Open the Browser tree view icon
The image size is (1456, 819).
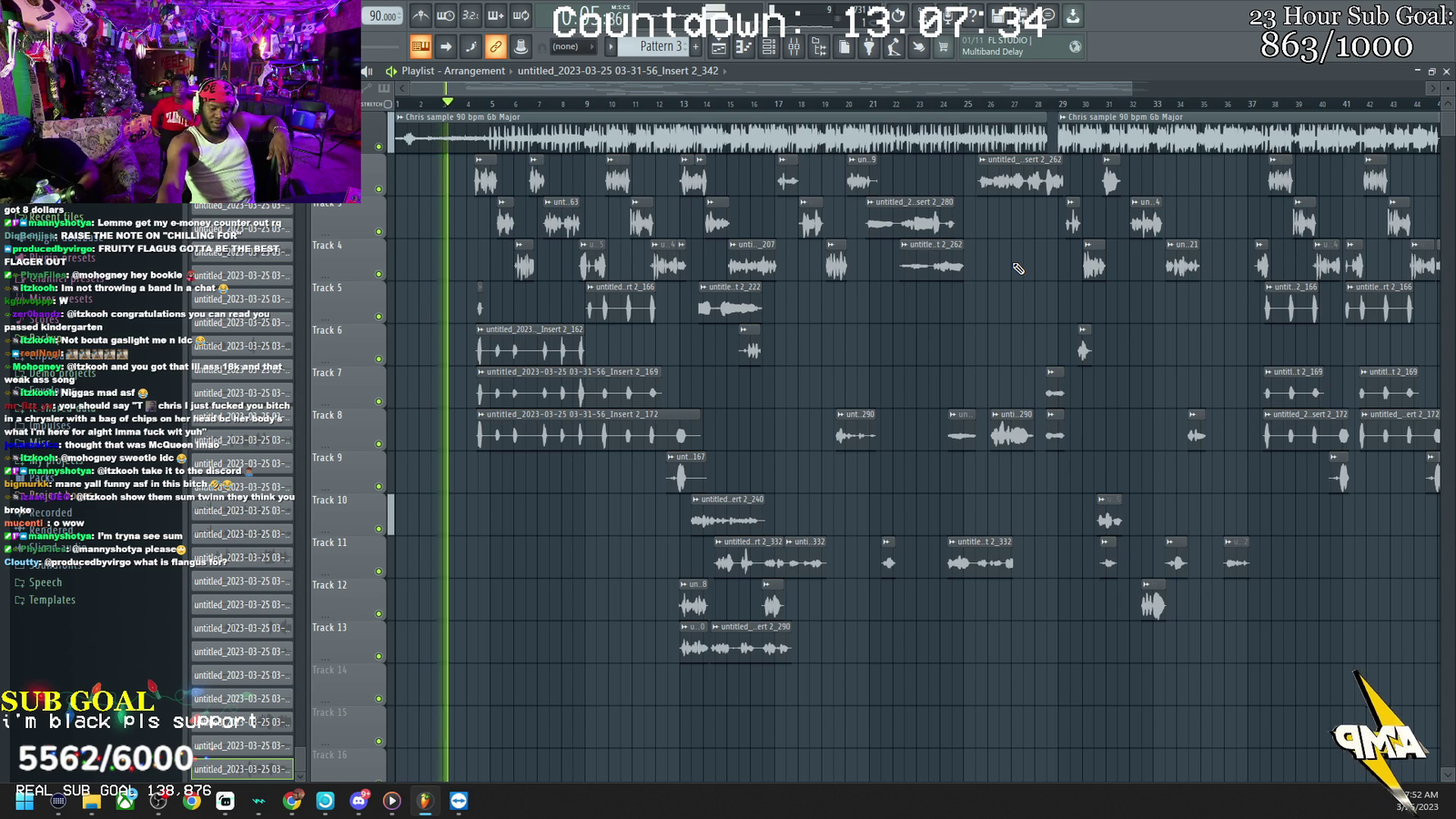(819, 47)
